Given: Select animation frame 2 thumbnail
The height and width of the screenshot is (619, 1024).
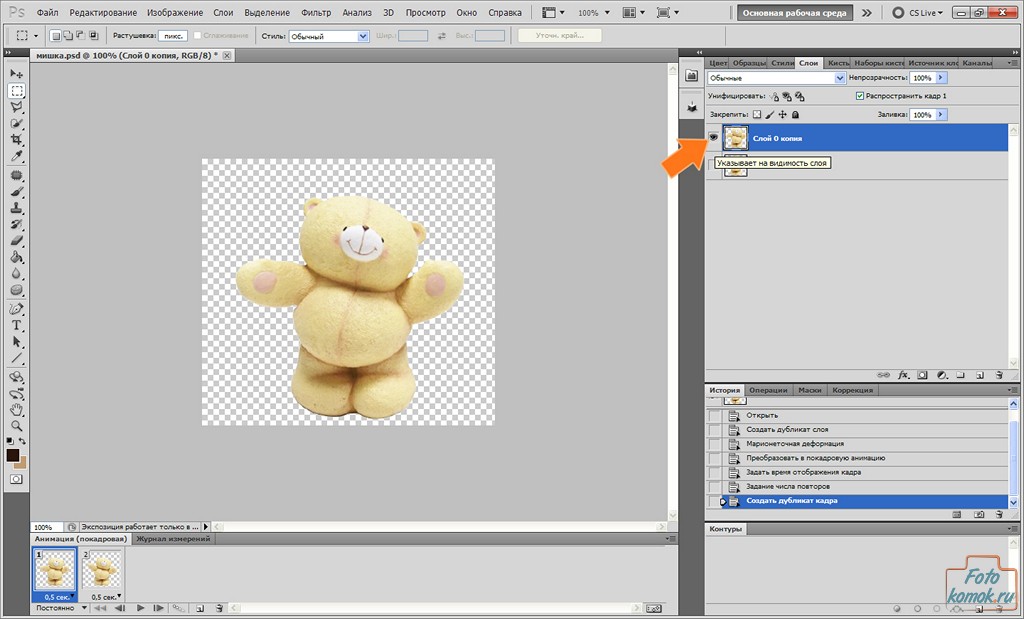Looking at the screenshot, I should [101, 570].
